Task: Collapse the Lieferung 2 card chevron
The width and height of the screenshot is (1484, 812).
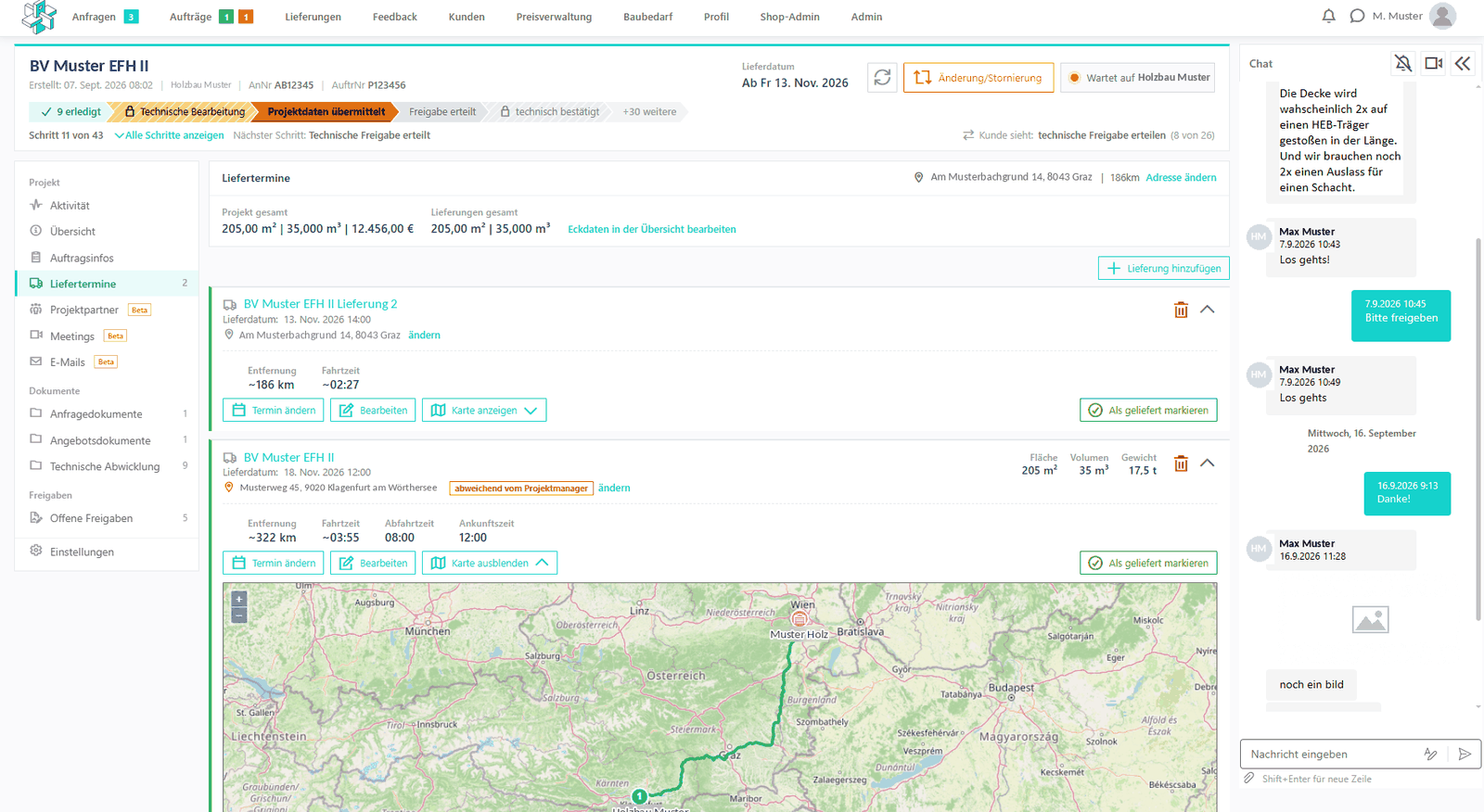Action: (1207, 310)
